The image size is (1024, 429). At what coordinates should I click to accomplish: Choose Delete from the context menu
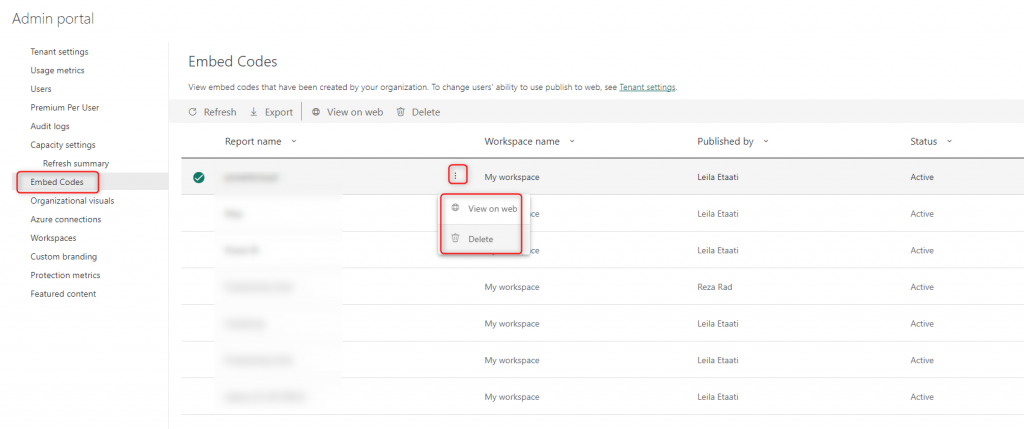tap(480, 239)
